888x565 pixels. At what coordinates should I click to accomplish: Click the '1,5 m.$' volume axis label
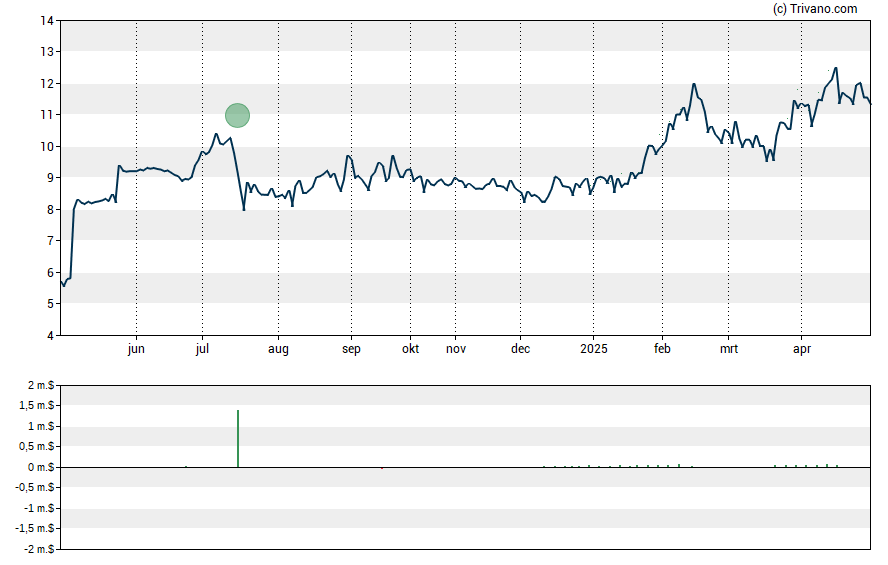click(37, 405)
